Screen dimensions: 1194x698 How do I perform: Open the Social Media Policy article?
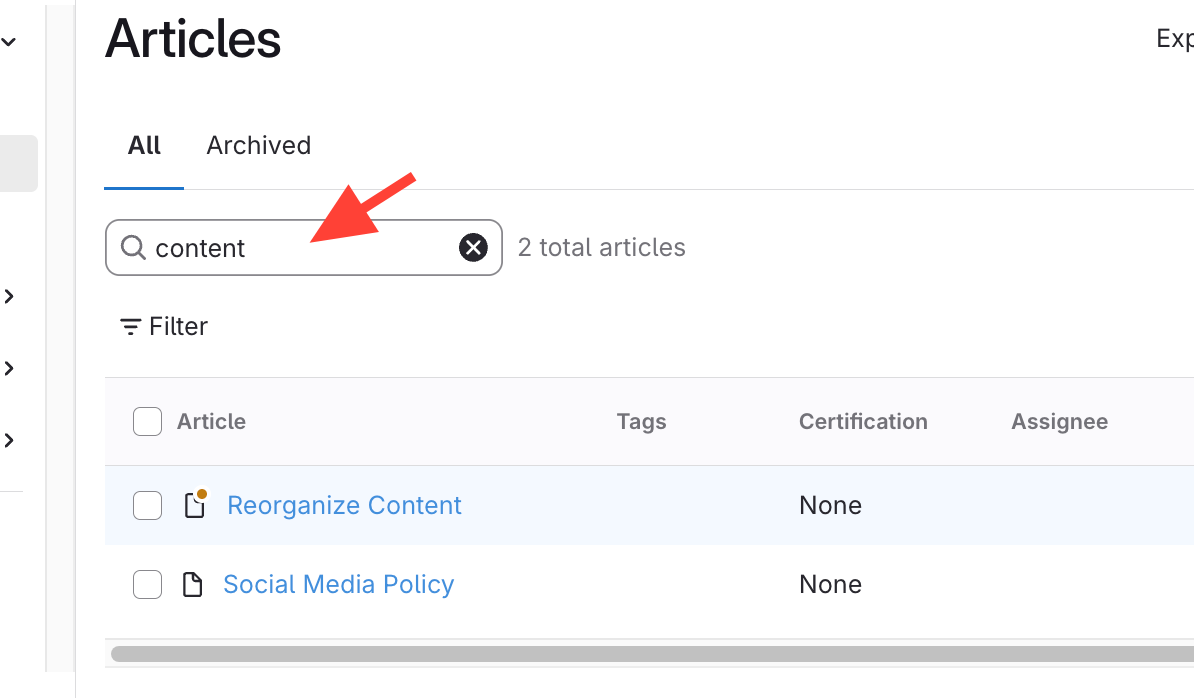[338, 584]
